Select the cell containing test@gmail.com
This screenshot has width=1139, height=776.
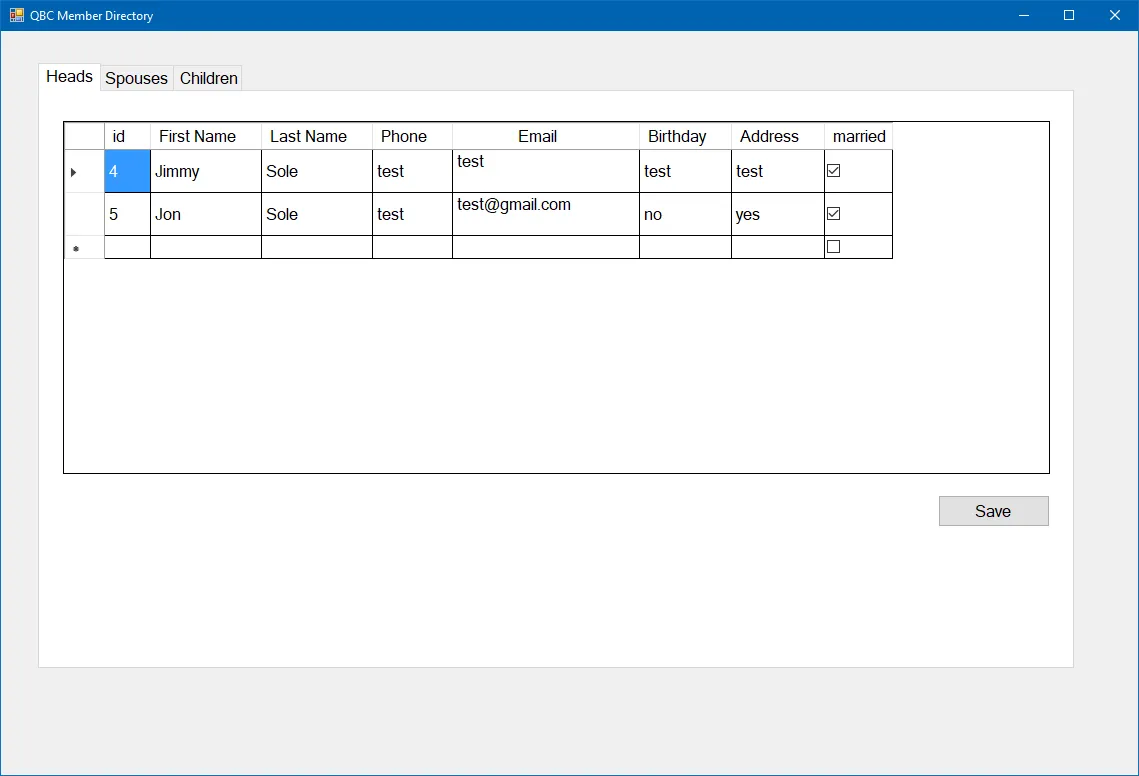pos(546,214)
